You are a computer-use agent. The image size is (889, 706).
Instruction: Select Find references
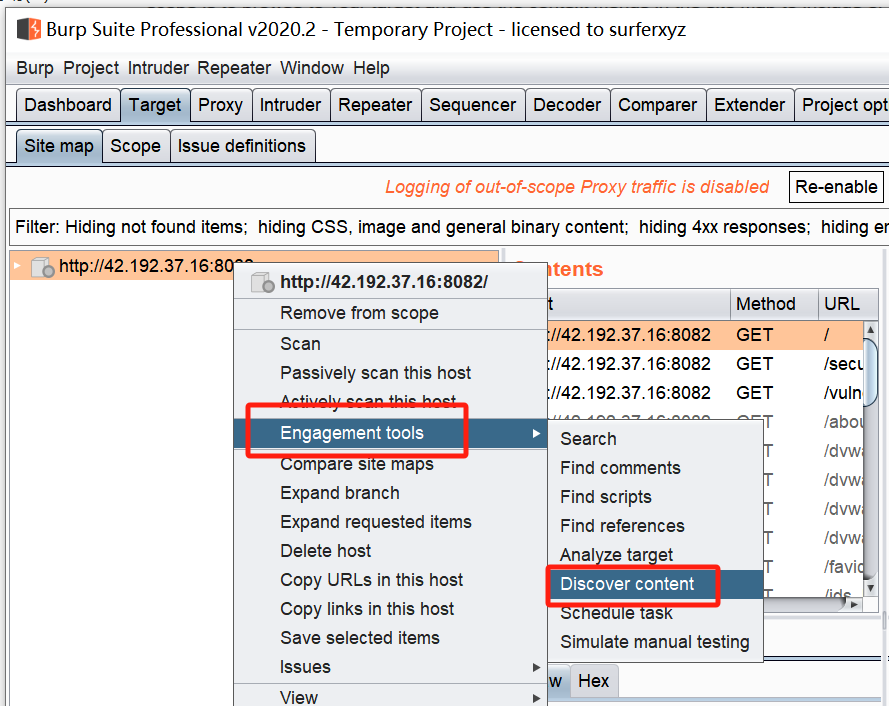[x=655, y=526]
